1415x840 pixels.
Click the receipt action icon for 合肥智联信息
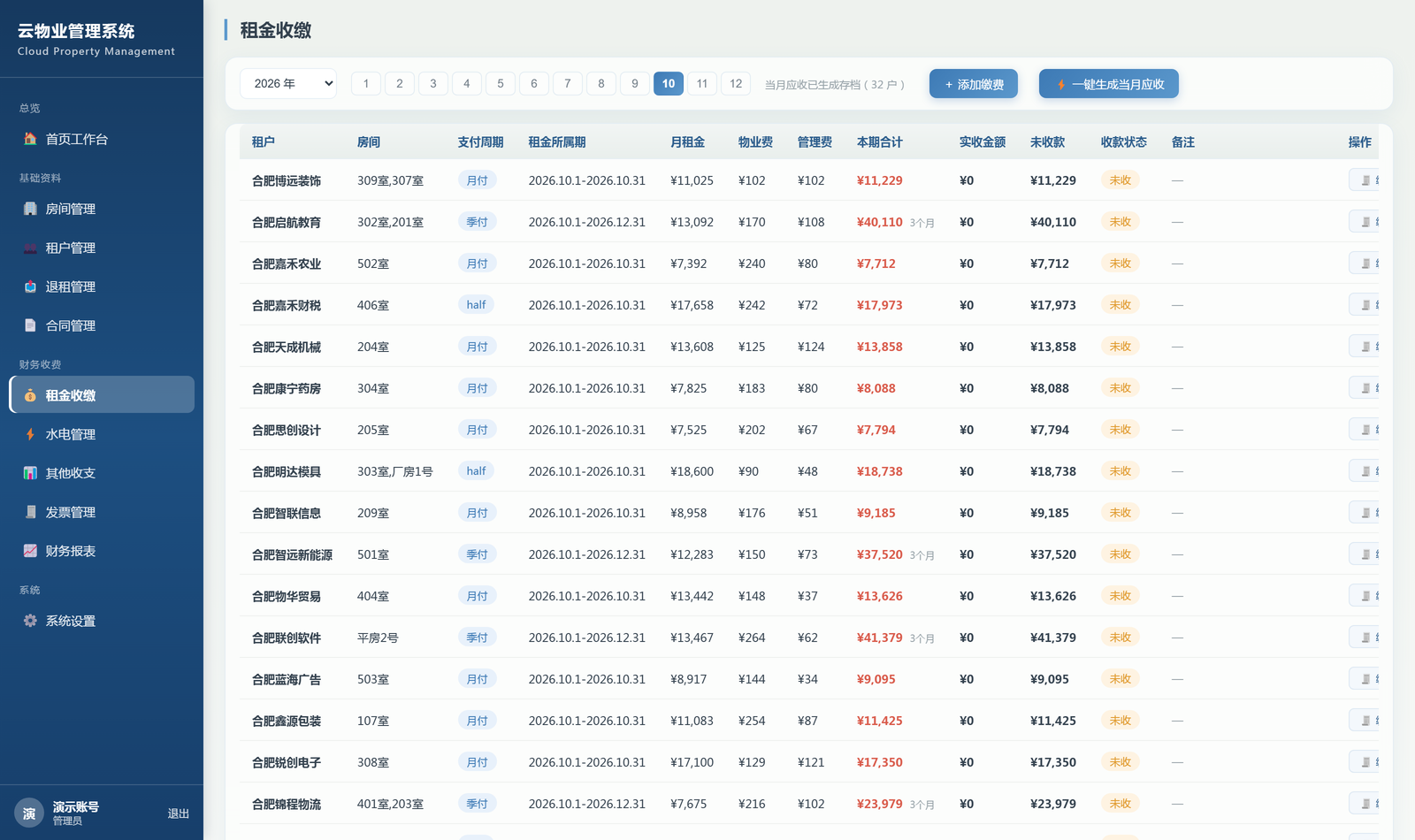coord(1365,513)
